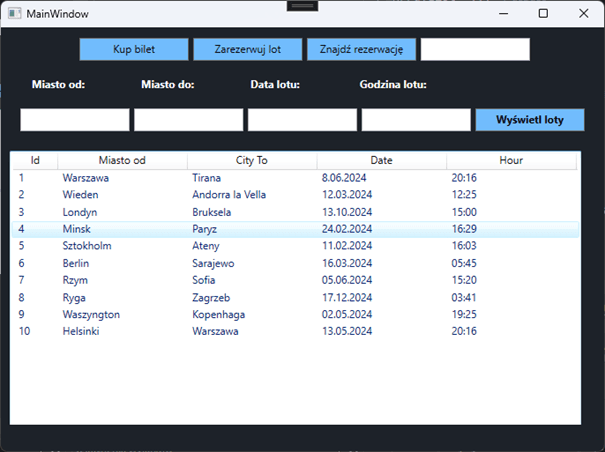Sort flights by the Date column

(x=381, y=160)
